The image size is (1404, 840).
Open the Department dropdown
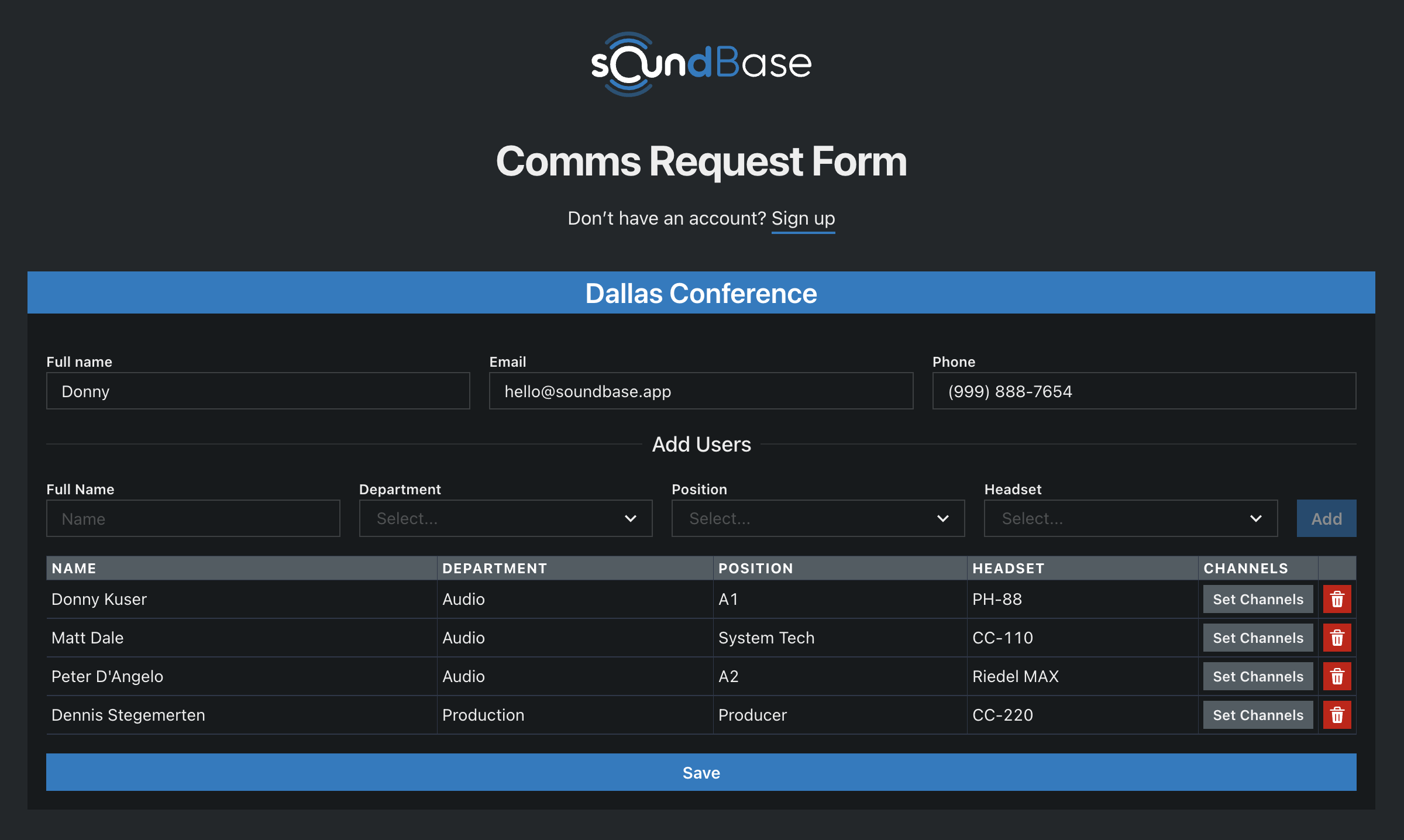pos(505,518)
